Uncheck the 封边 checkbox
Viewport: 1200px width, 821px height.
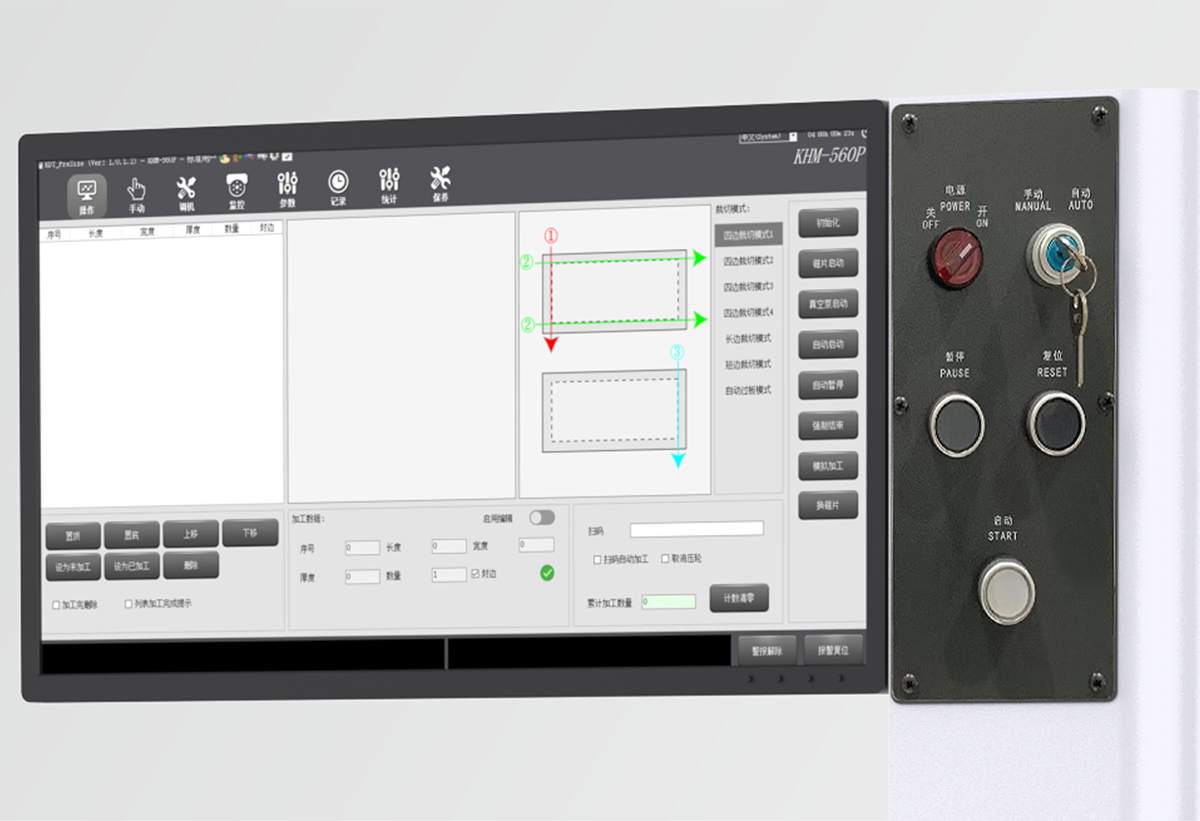click(x=475, y=574)
